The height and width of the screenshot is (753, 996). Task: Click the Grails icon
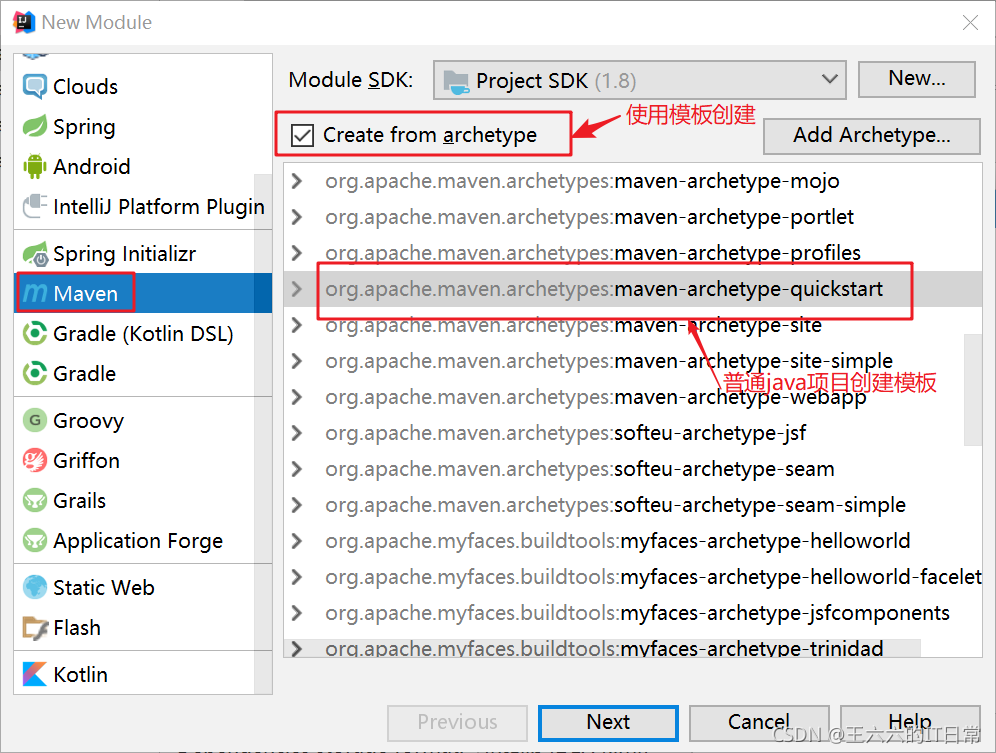[34, 501]
